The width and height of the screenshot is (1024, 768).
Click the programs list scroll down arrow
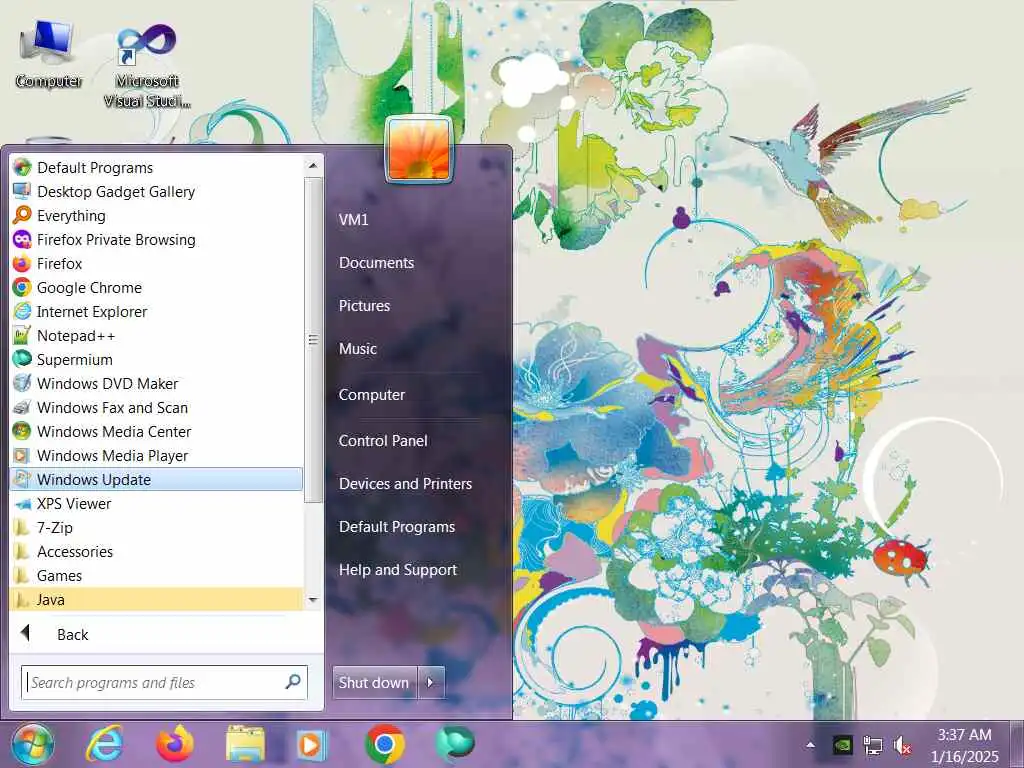click(313, 600)
